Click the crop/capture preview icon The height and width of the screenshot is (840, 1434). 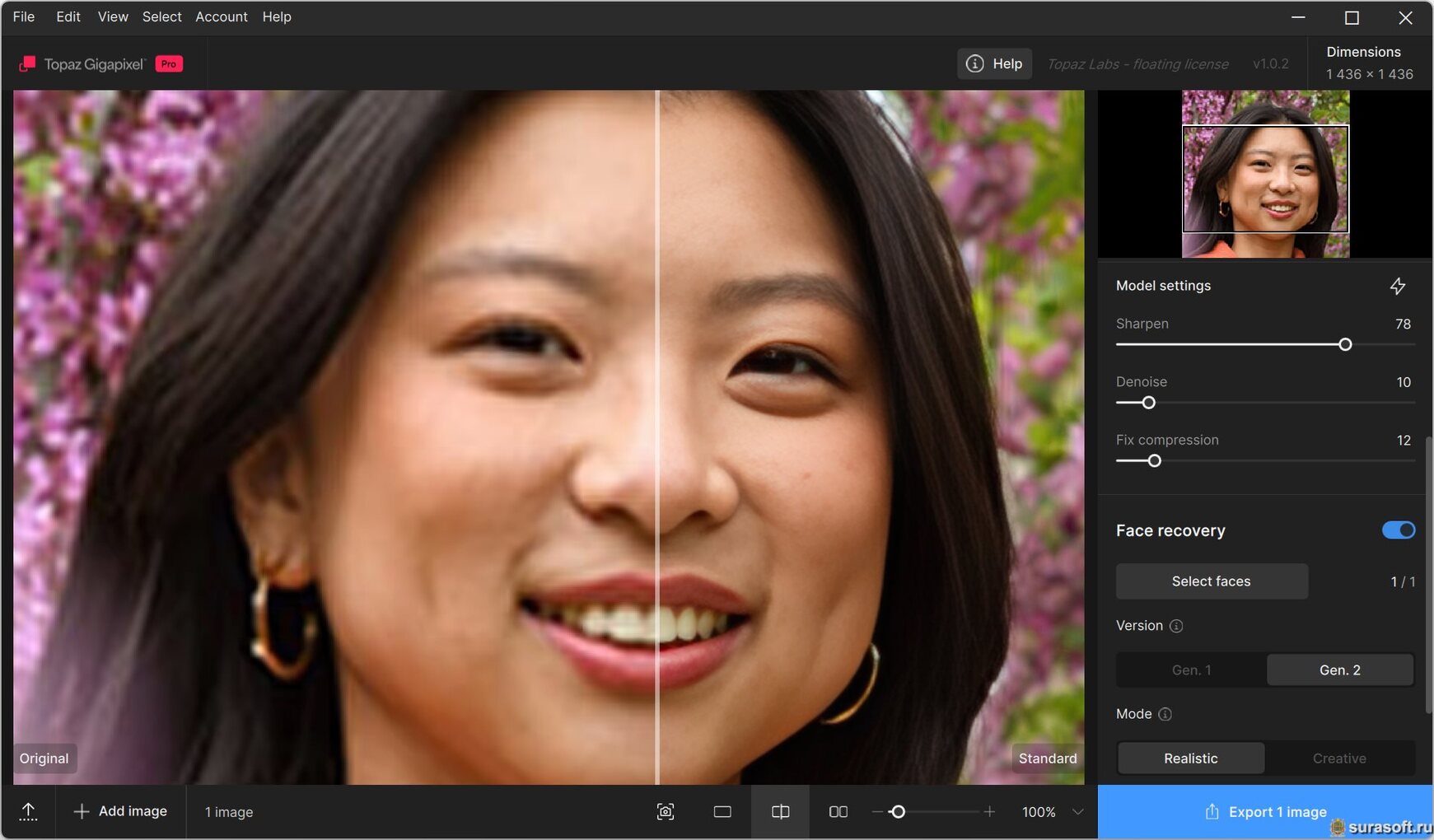click(x=666, y=812)
